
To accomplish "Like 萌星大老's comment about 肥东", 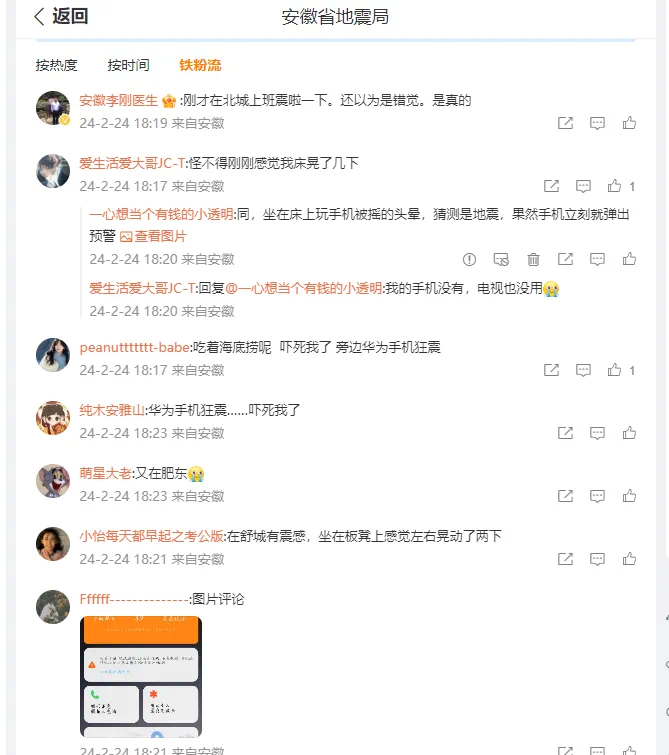I will pyautogui.click(x=629, y=496).
